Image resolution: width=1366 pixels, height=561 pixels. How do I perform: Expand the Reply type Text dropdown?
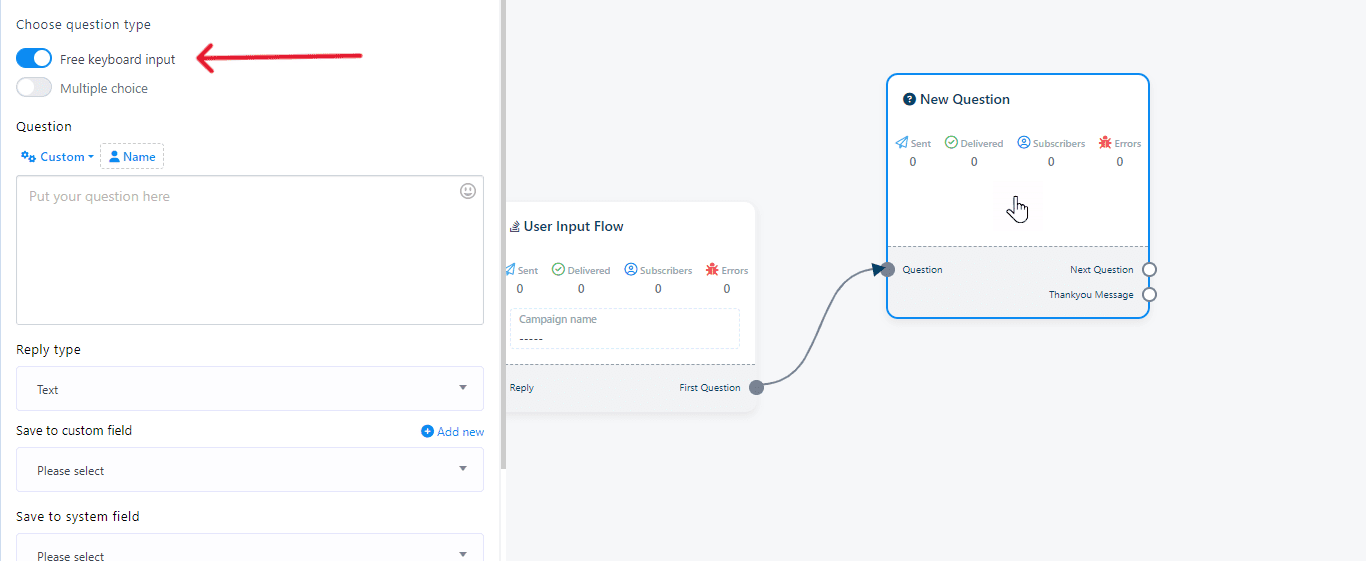[x=250, y=389]
